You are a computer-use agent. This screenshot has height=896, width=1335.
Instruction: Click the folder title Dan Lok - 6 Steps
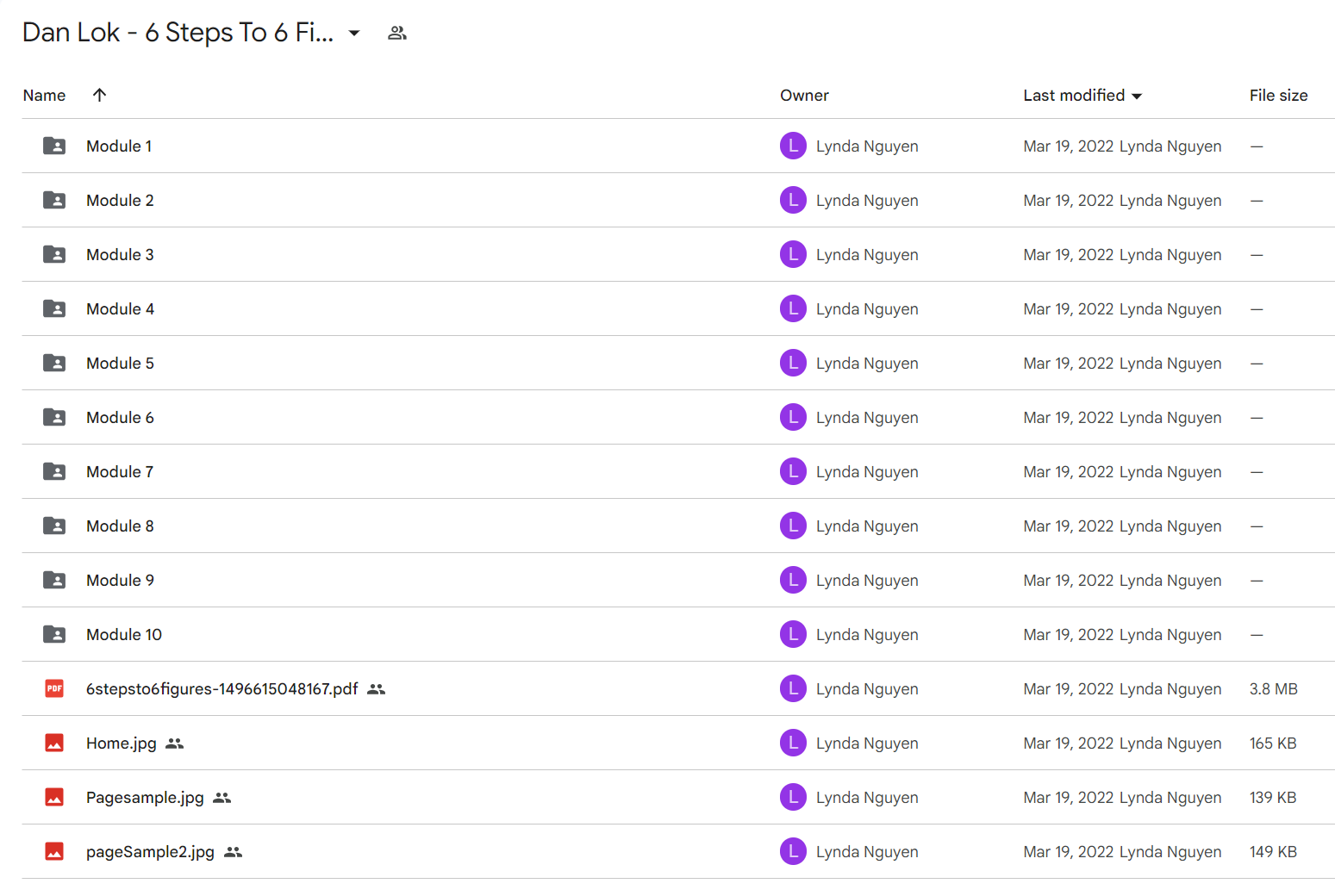[178, 33]
